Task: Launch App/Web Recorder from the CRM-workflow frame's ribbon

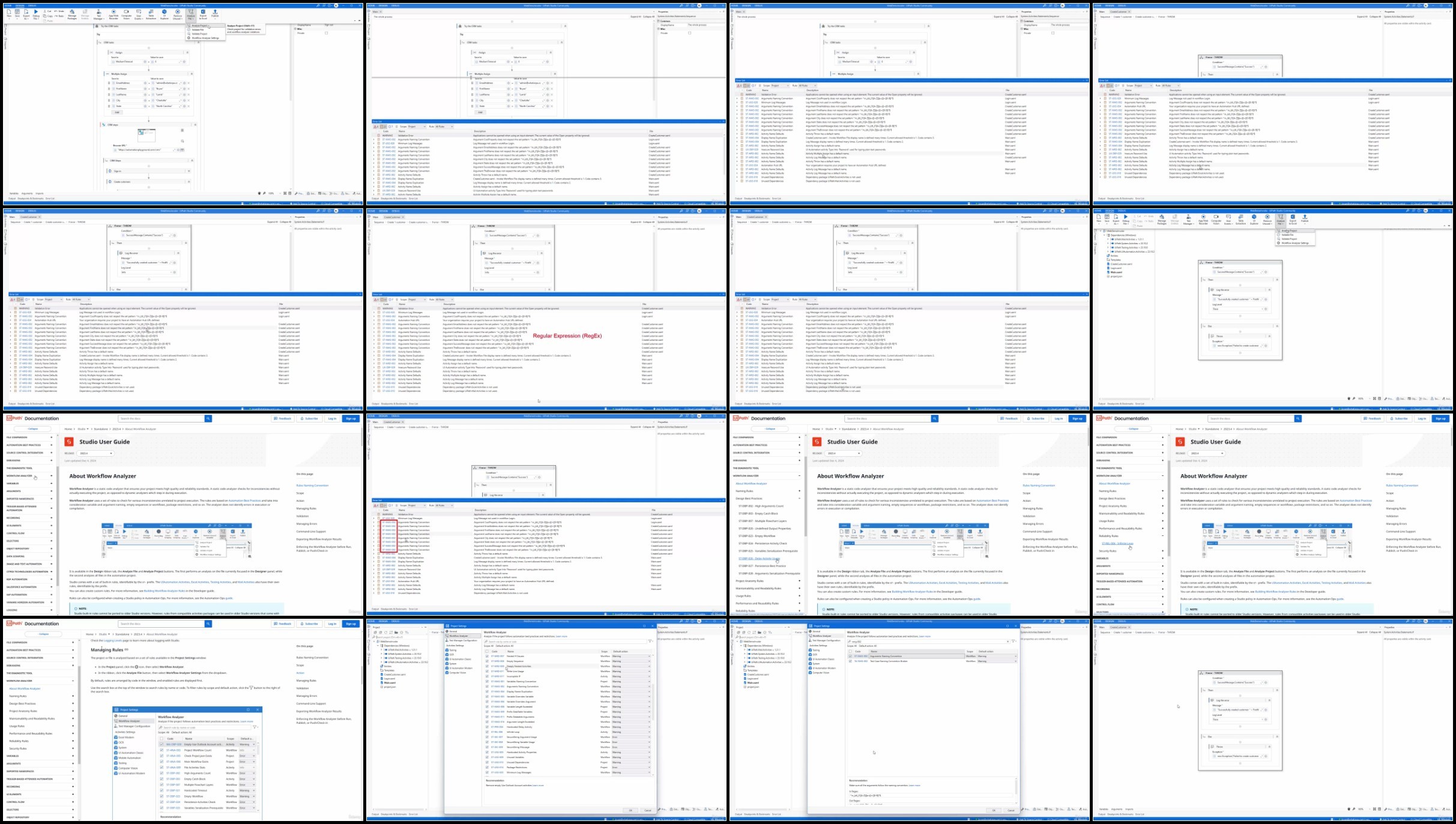Action: [x=113, y=14]
